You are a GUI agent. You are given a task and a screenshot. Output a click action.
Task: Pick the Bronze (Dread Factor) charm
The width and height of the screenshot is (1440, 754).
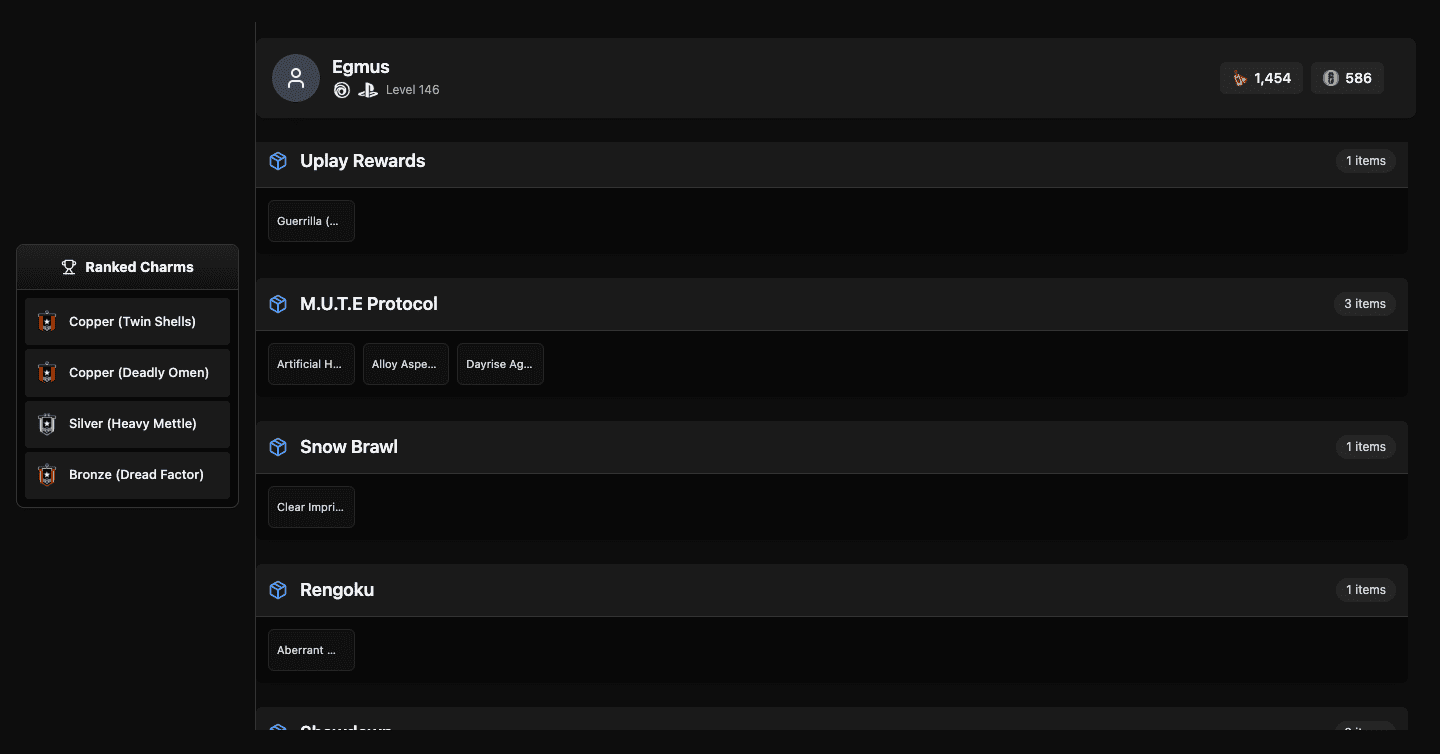[127, 475]
